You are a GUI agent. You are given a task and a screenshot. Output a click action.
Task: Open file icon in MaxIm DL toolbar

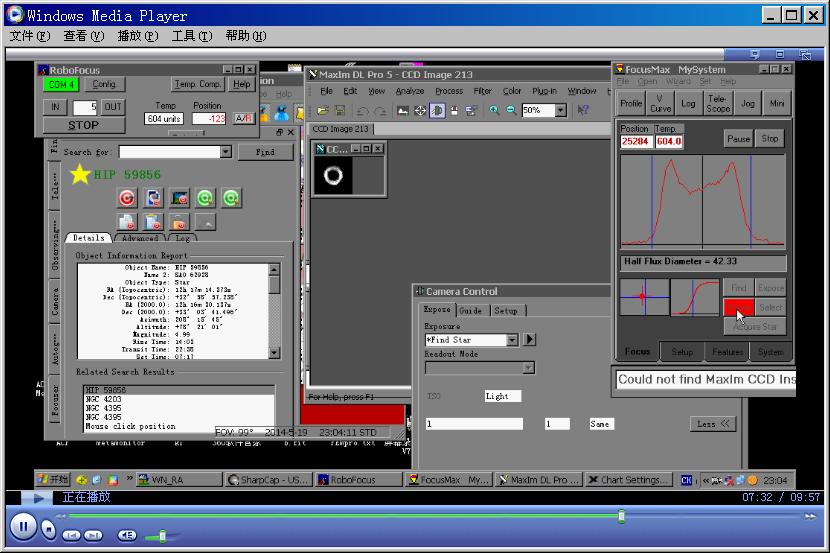click(323, 111)
